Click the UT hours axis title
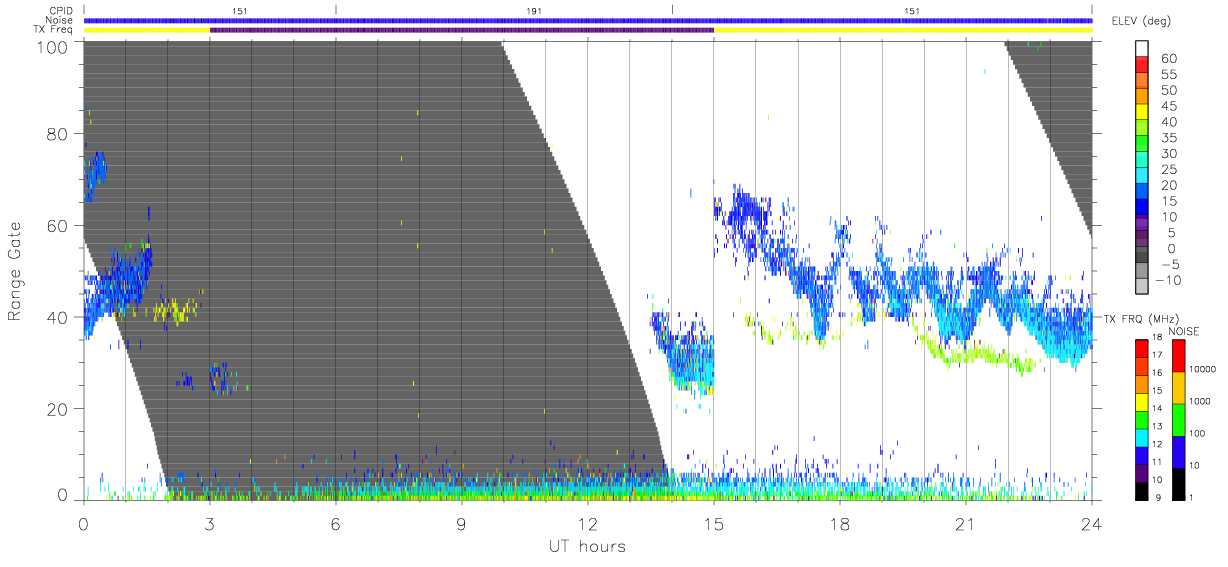This screenshot has height=567, width=1228. click(588, 547)
